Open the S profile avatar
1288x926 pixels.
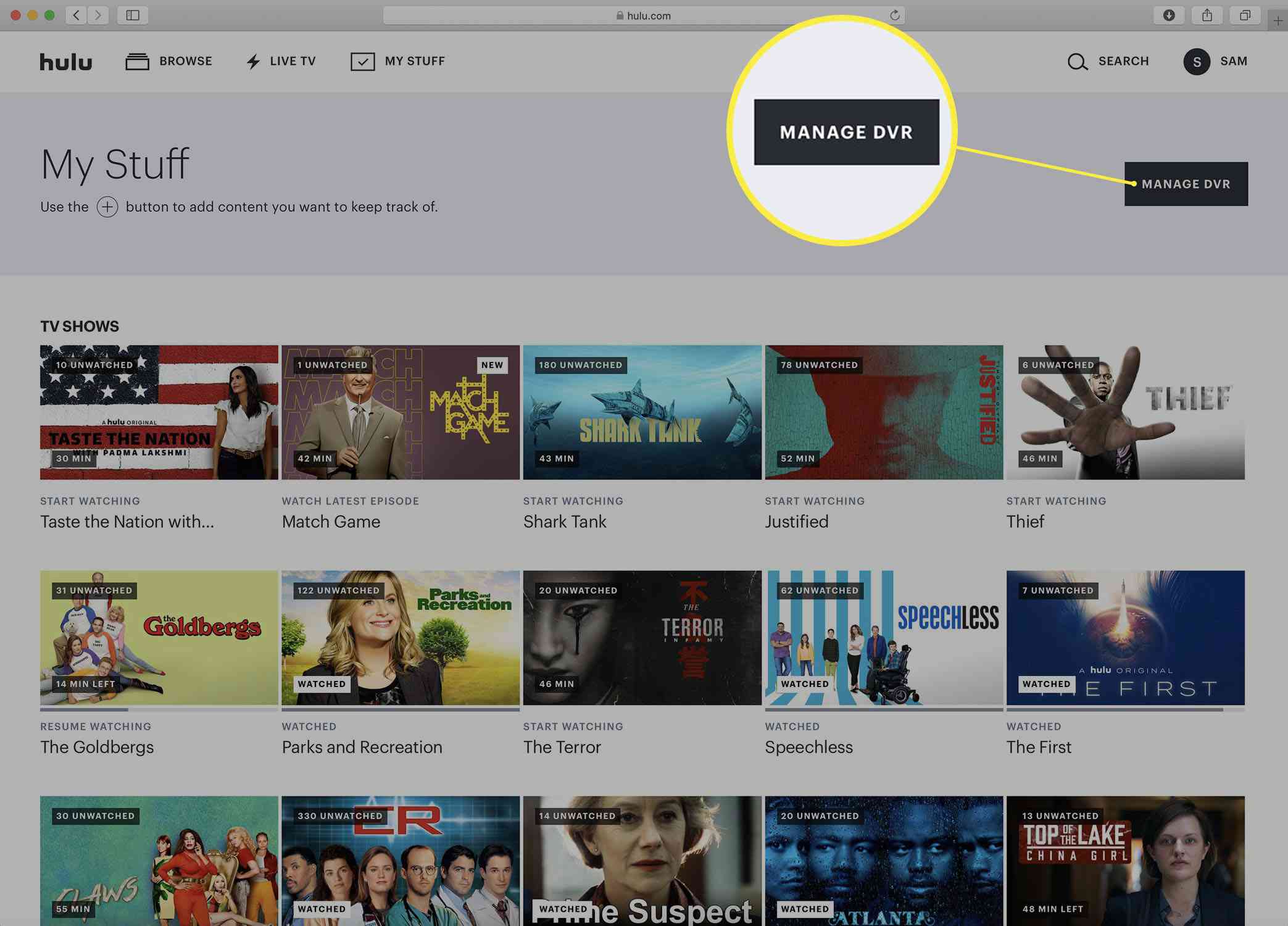(x=1197, y=62)
